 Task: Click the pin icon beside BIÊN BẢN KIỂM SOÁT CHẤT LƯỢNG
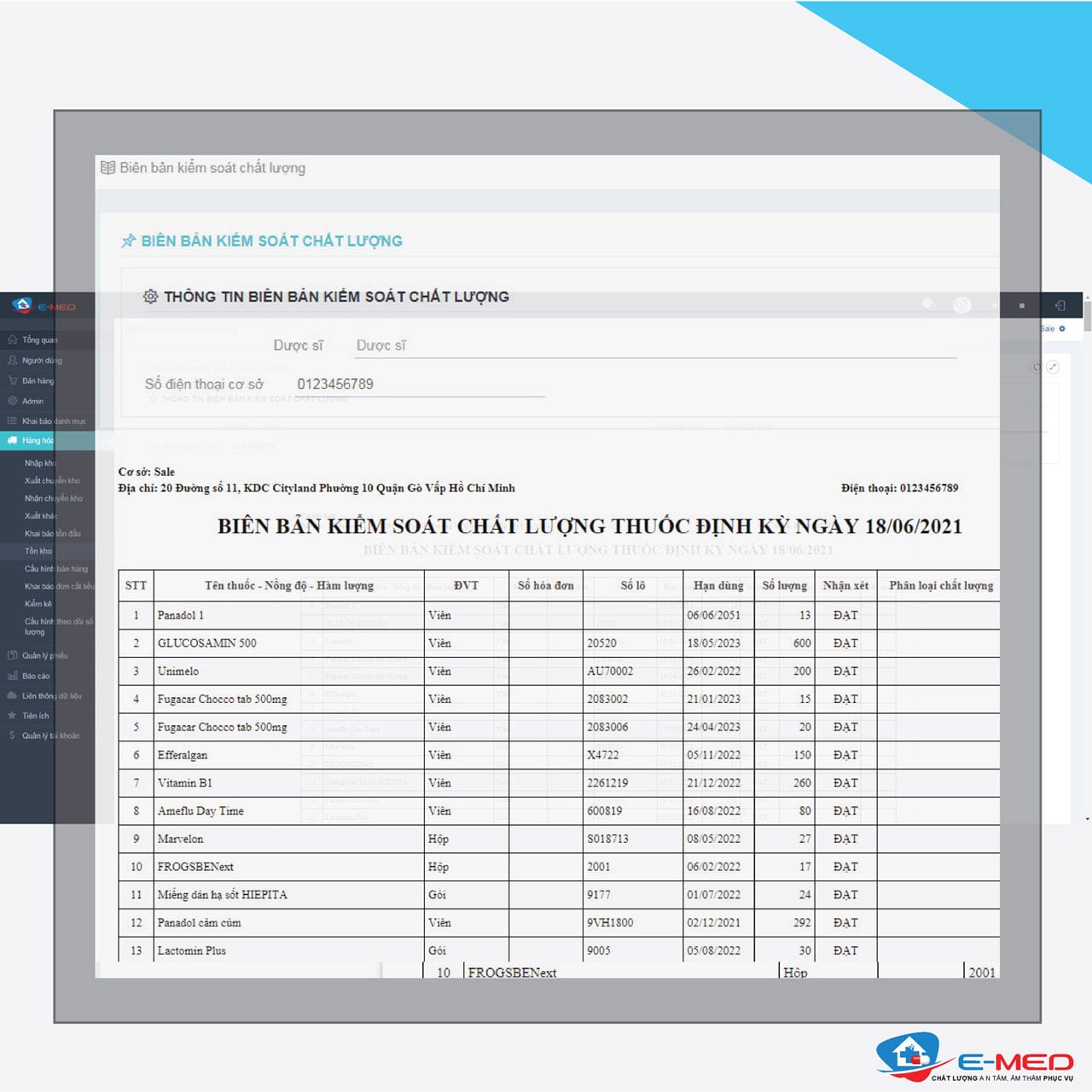pyautogui.click(x=129, y=241)
